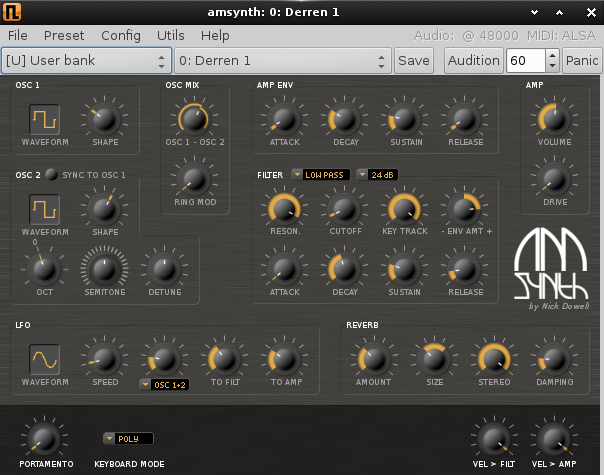The width and height of the screenshot is (604, 475).
Task: Open the Preset menu
Action: pos(64,35)
